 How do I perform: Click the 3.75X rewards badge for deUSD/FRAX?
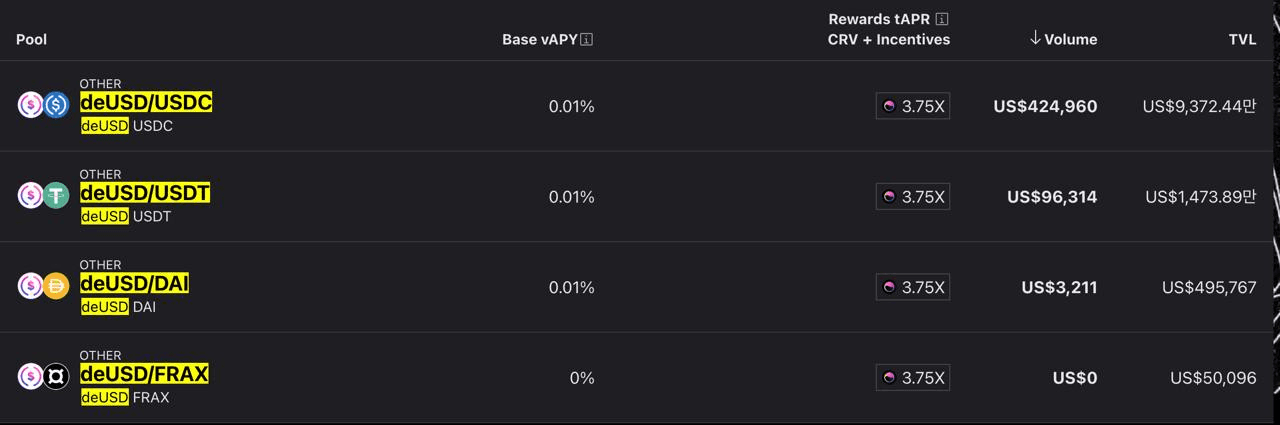point(912,378)
